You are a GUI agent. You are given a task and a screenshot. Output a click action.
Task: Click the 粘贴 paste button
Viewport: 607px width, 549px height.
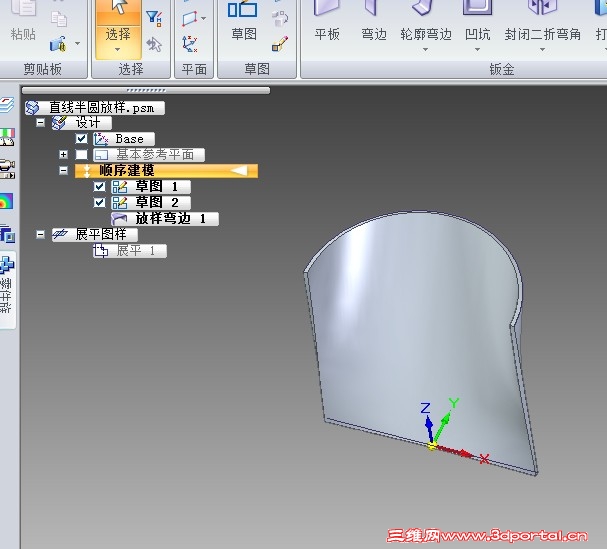[23, 21]
